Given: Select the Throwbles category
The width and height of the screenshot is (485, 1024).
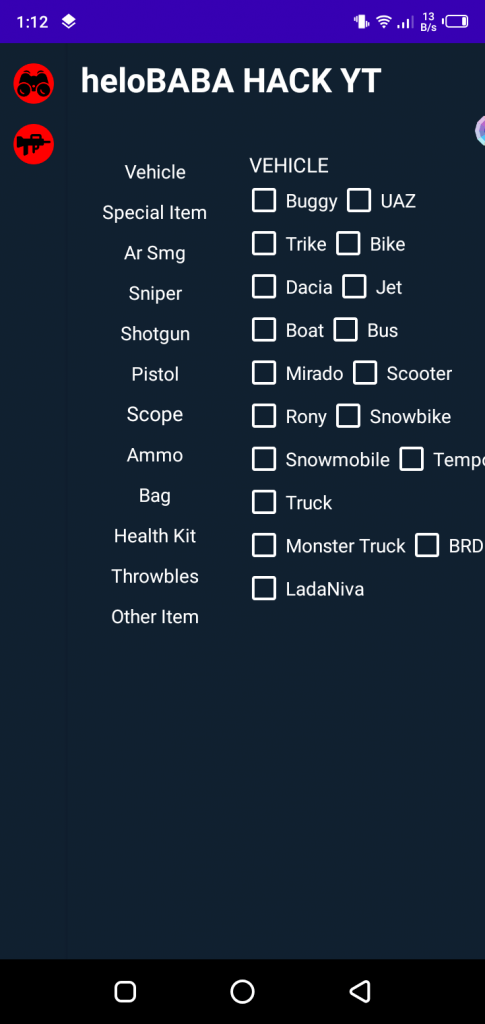Looking at the screenshot, I should tap(155, 577).
